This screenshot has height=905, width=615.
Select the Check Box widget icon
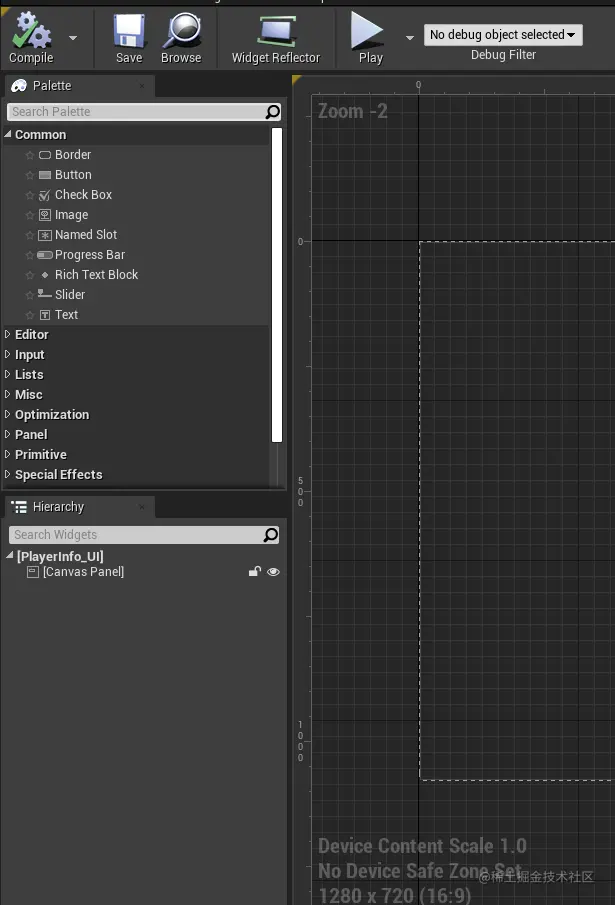(45, 195)
